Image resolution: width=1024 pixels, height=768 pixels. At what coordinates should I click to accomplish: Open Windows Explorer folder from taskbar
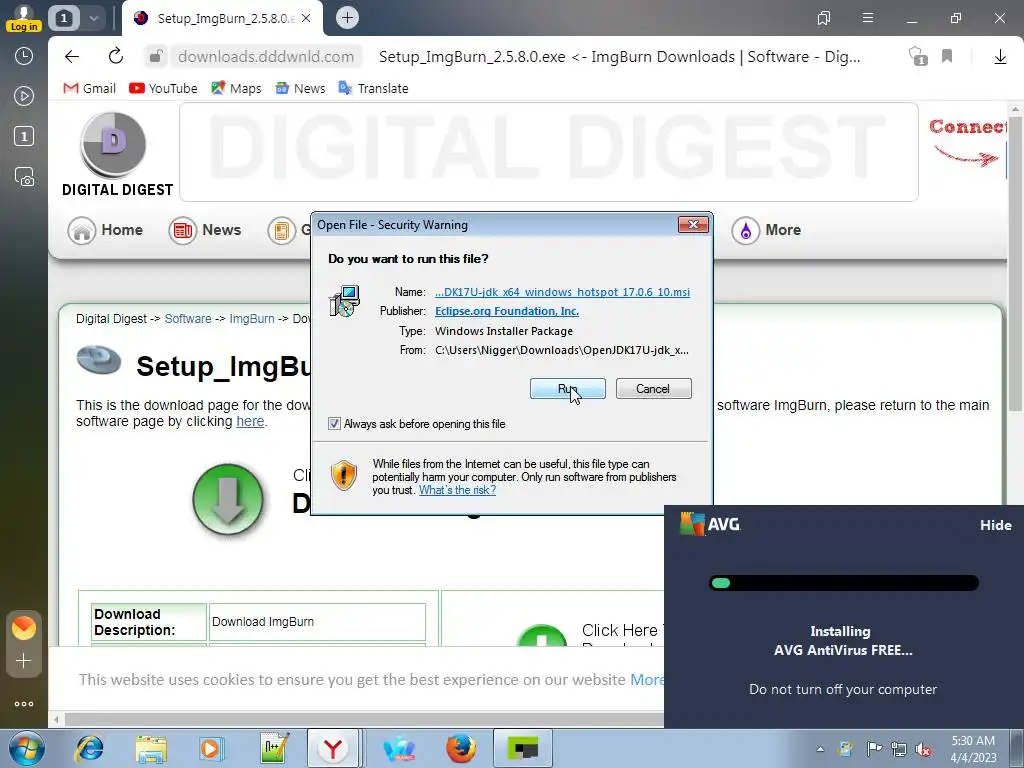click(151, 748)
